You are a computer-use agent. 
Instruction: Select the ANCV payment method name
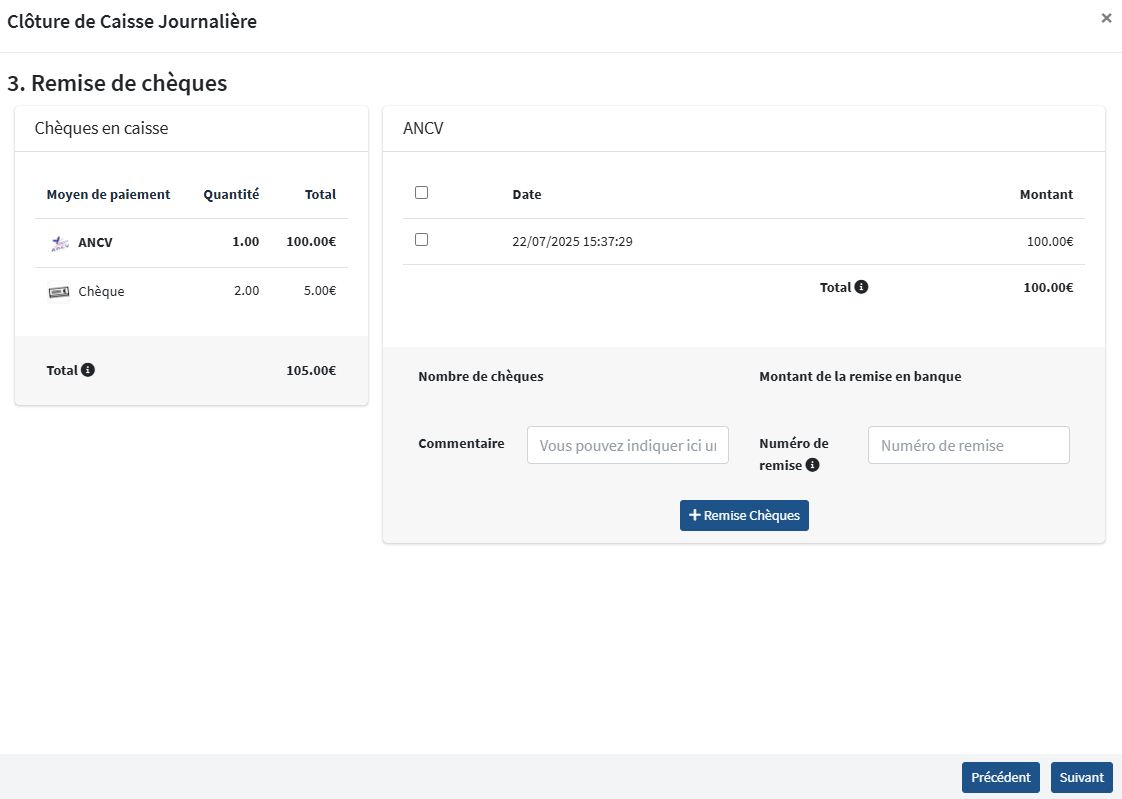coord(95,242)
